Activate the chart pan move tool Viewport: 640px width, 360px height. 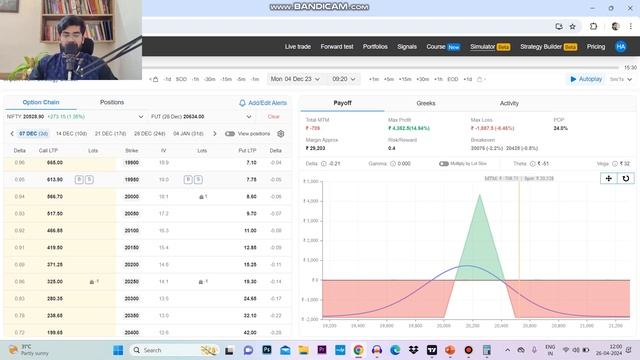coord(609,178)
